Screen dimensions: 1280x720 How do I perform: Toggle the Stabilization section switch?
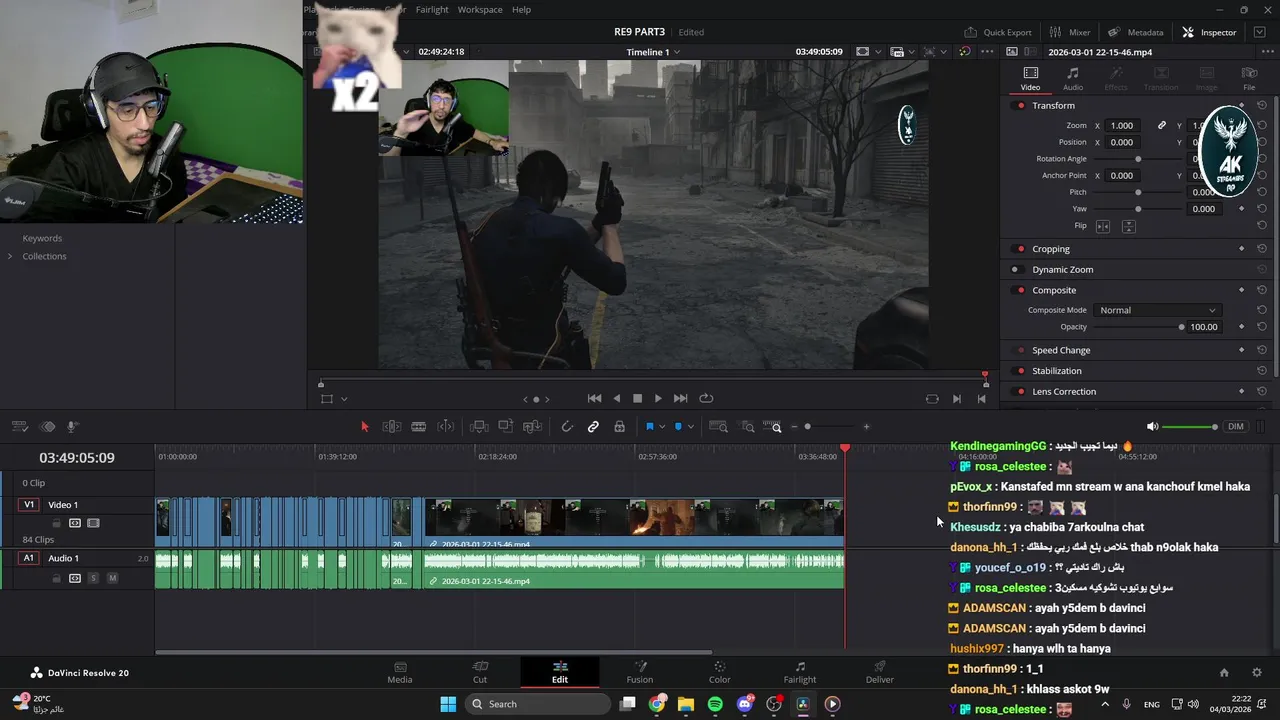(1020, 371)
